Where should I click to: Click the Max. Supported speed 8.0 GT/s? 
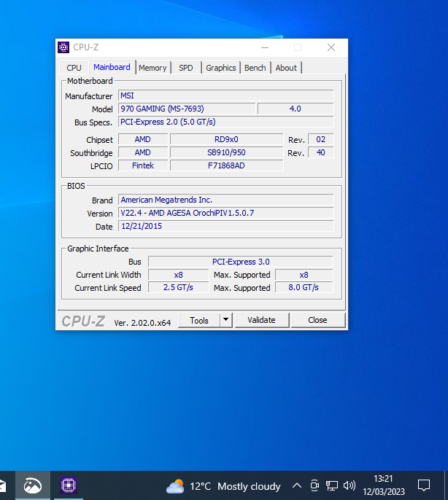pos(304,287)
